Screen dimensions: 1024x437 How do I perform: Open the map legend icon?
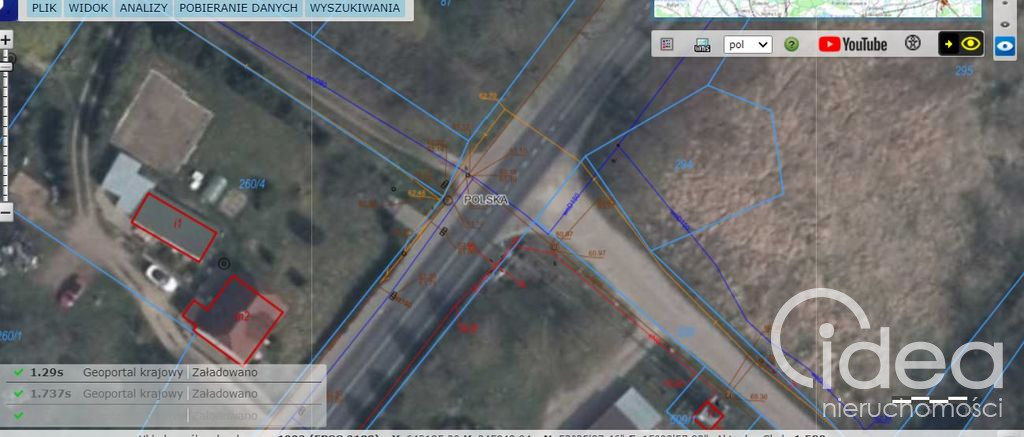(667, 44)
